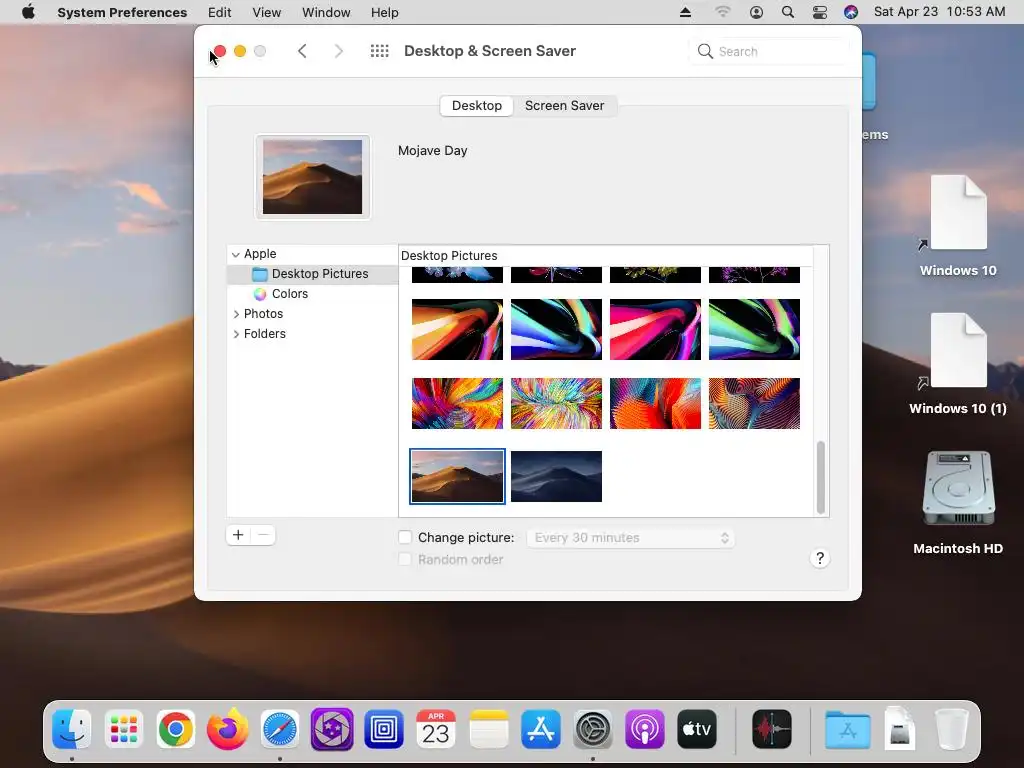Image resolution: width=1024 pixels, height=768 pixels.
Task: Open the Apple TV app in the Dock
Action: (x=697, y=729)
